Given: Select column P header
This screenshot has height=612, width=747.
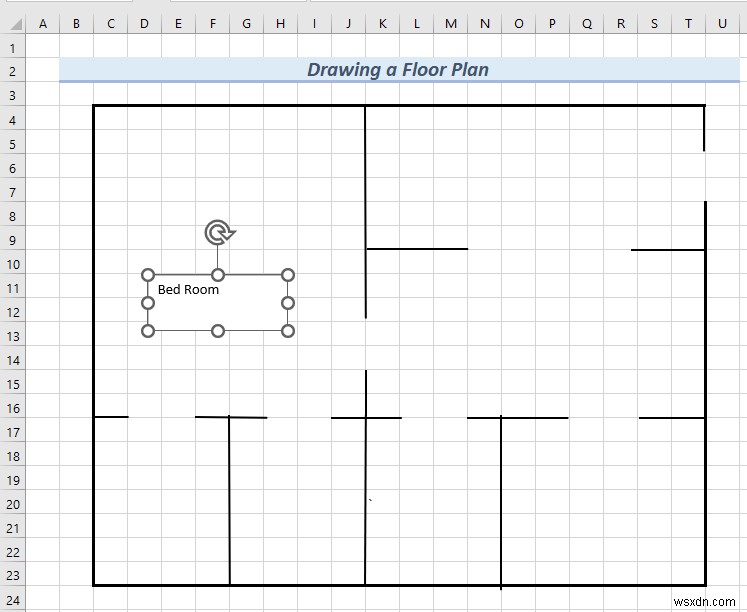Looking at the screenshot, I should (x=553, y=24).
